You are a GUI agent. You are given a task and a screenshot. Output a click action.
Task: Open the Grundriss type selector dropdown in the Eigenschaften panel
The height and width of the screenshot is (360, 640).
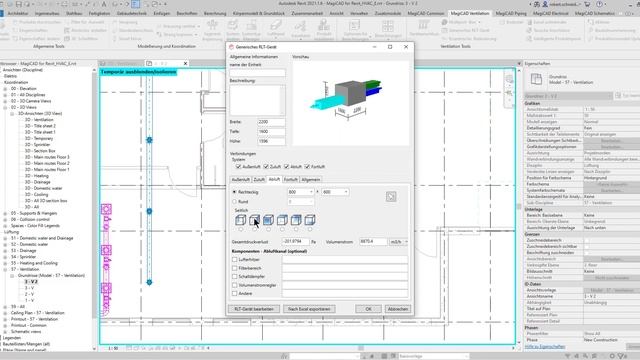(568, 96)
